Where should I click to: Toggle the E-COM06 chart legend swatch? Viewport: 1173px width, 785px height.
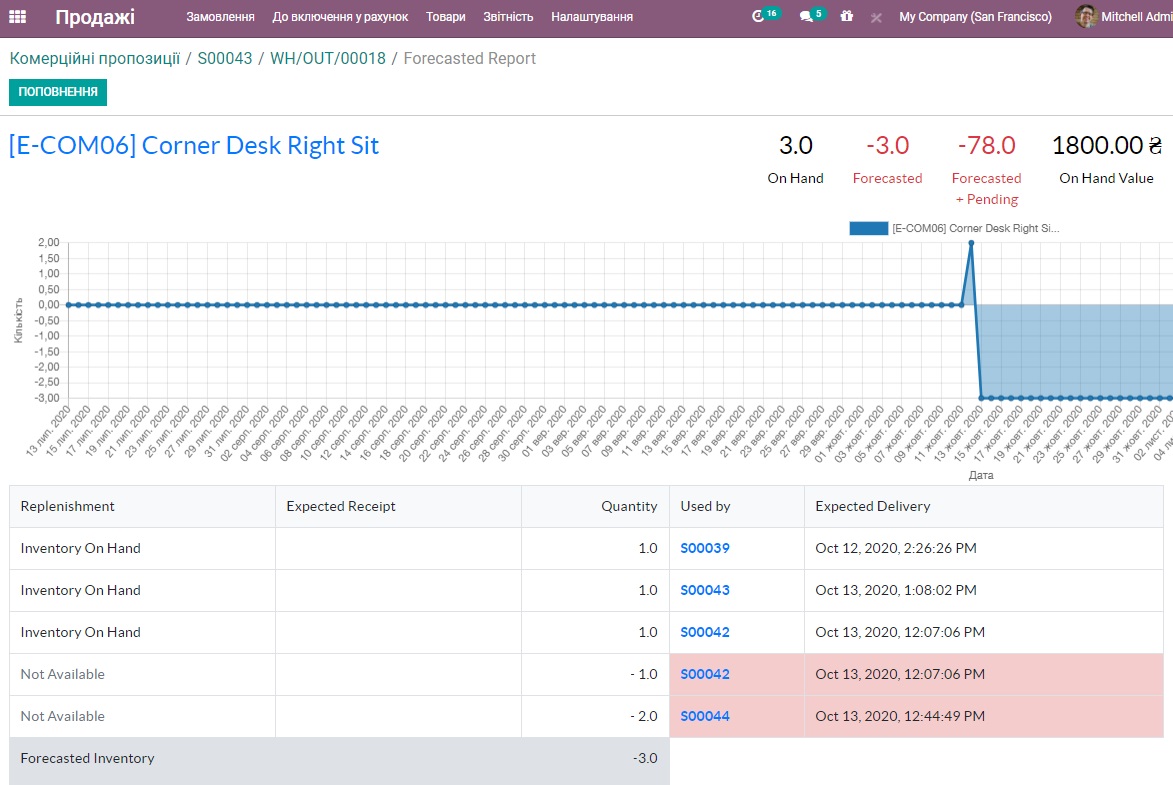[x=868, y=228]
